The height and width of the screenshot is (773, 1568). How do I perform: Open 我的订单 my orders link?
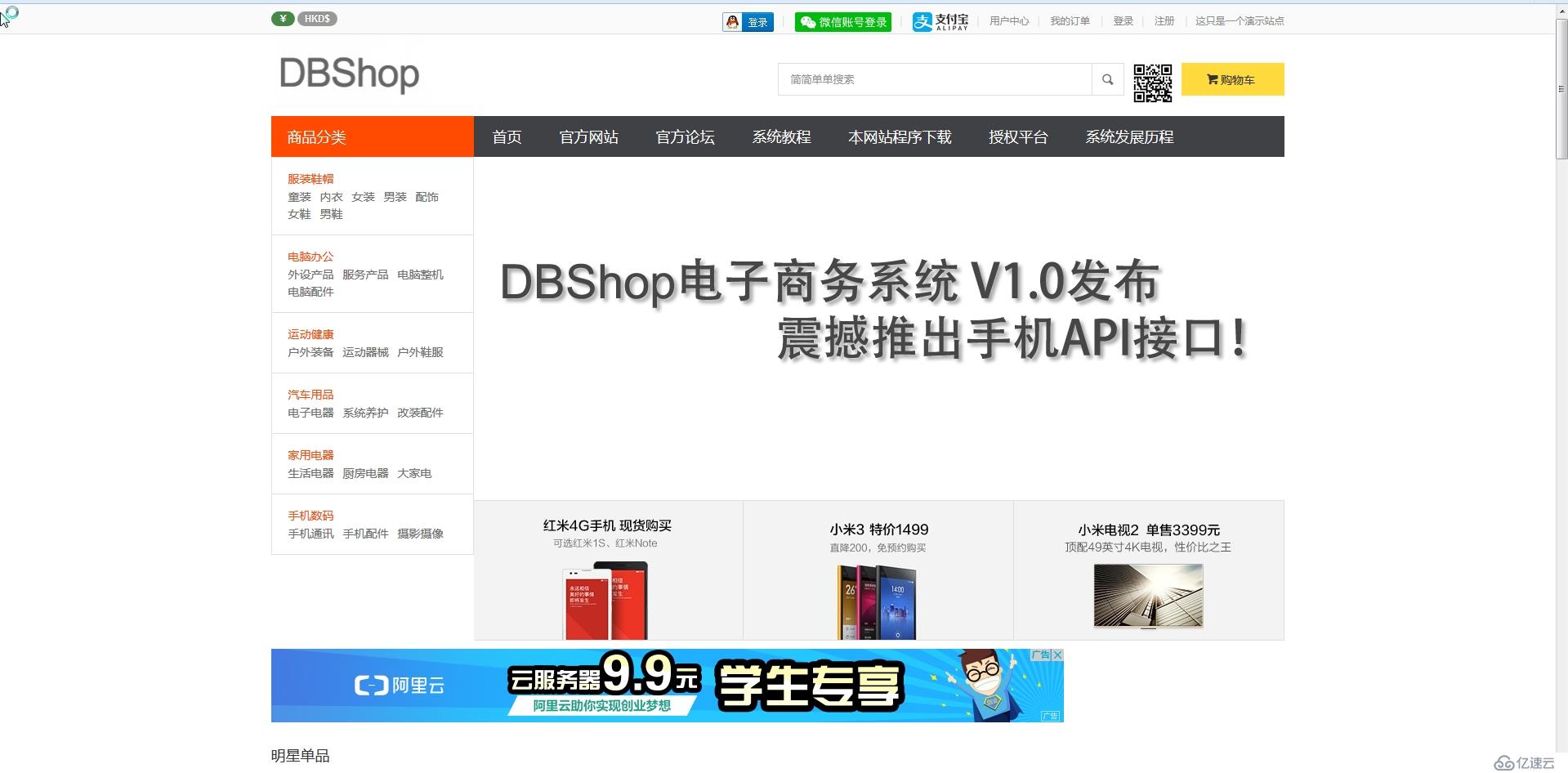pyautogui.click(x=1070, y=21)
